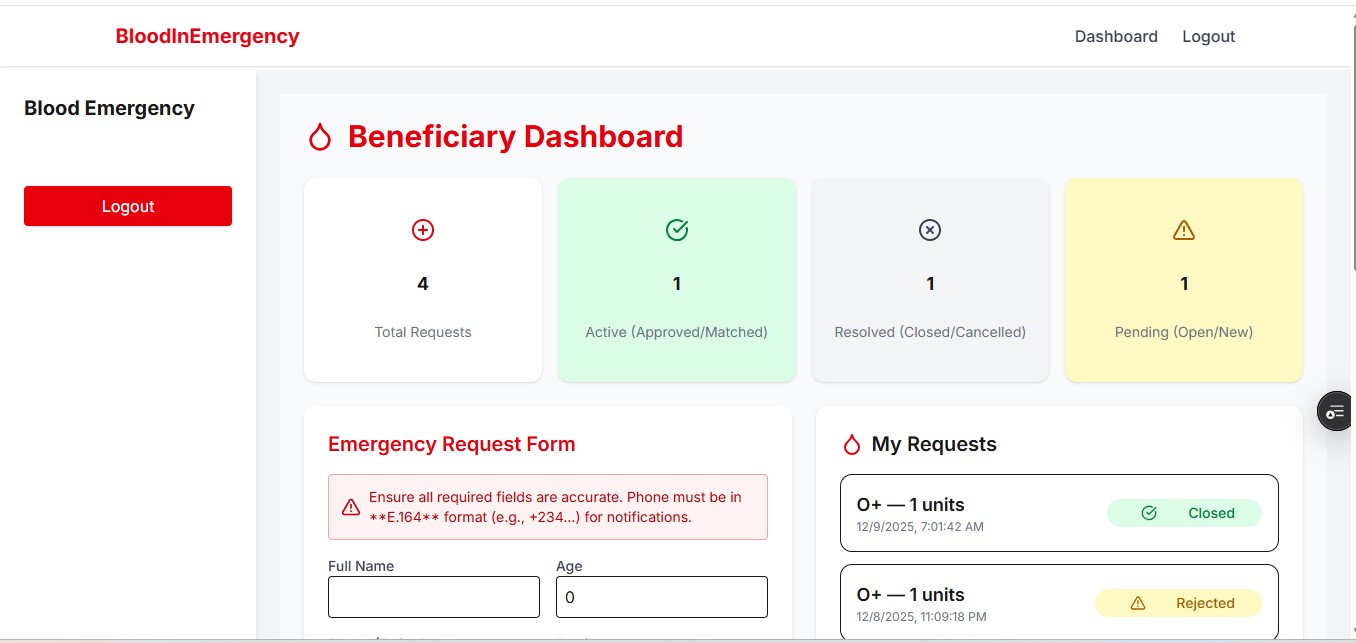Click the Closed status badge
Viewport: 1356px width, 643px height.
pos(1184,513)
